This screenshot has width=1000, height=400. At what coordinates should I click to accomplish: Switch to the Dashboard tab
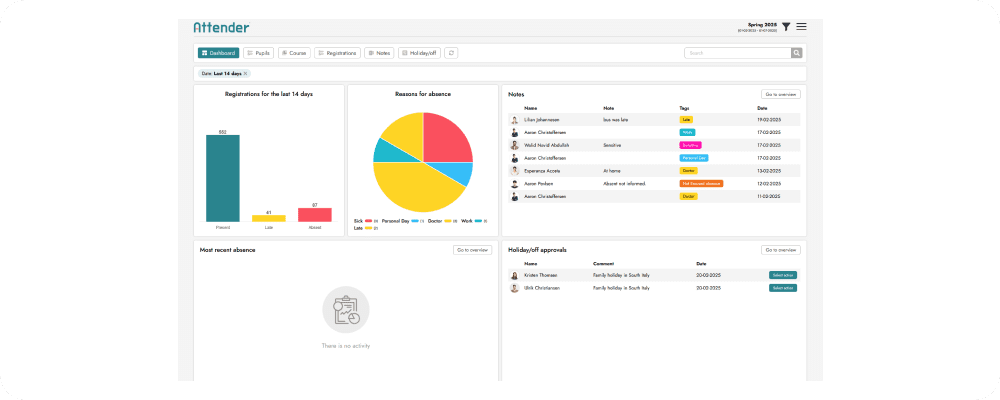pos(218,53)
